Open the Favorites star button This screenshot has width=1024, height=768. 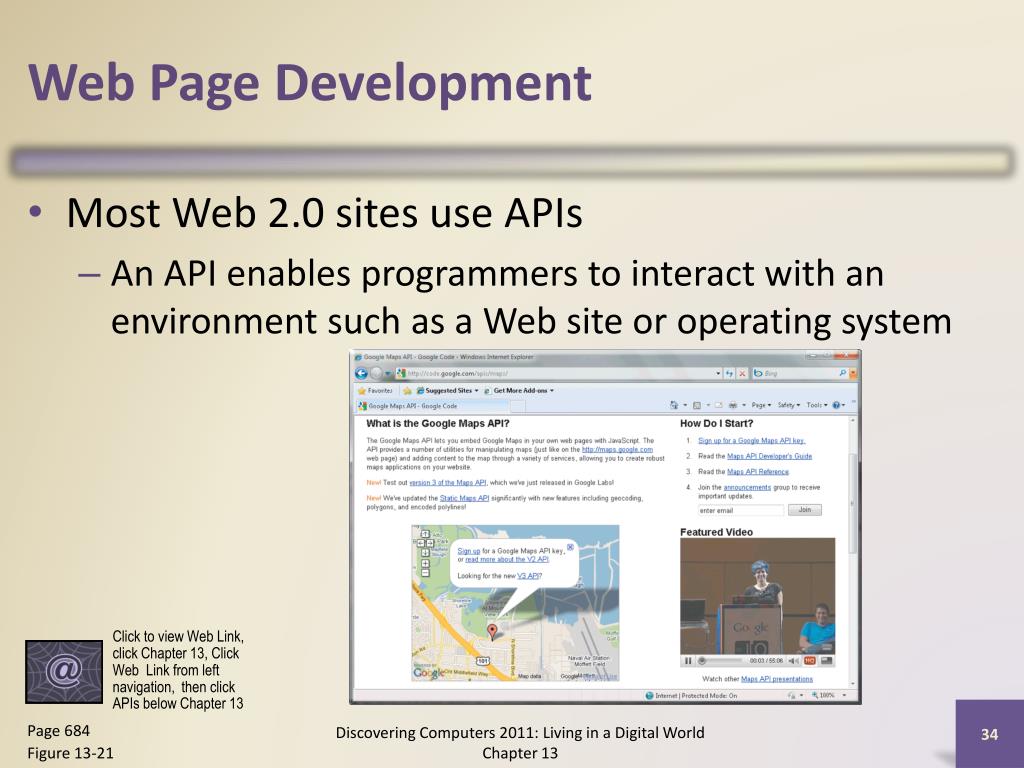pyautogui.click(x=376, y=391)
